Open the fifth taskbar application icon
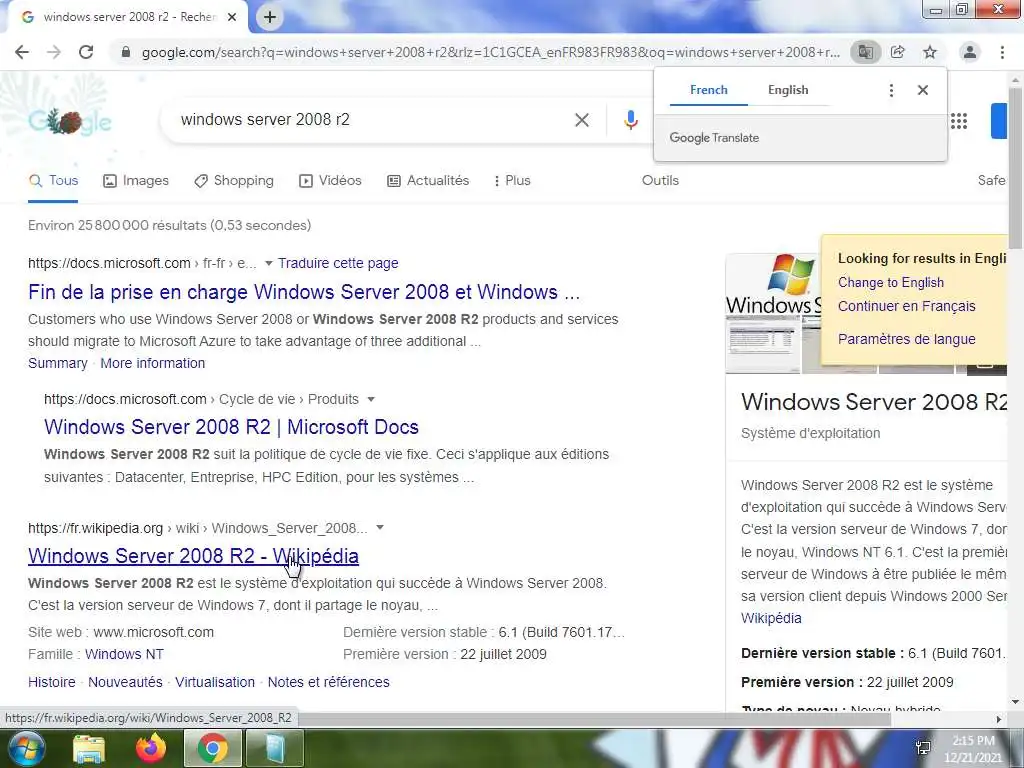Screen dimensions: 1024x768 [x=275, y=748]
